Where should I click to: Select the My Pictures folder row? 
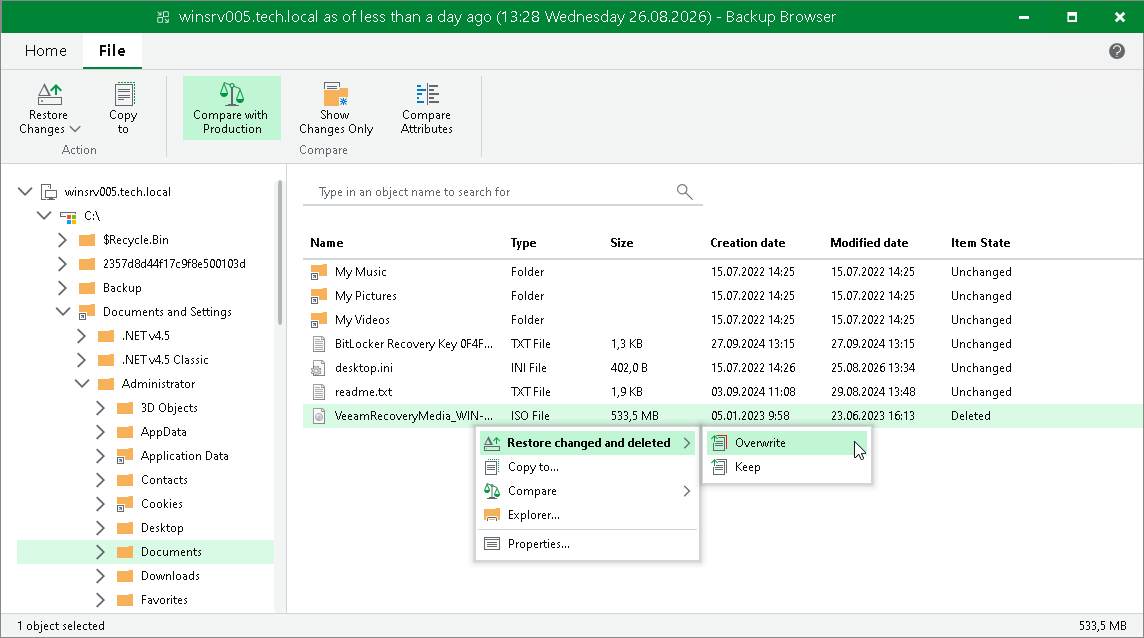click(x=722, y=296)
